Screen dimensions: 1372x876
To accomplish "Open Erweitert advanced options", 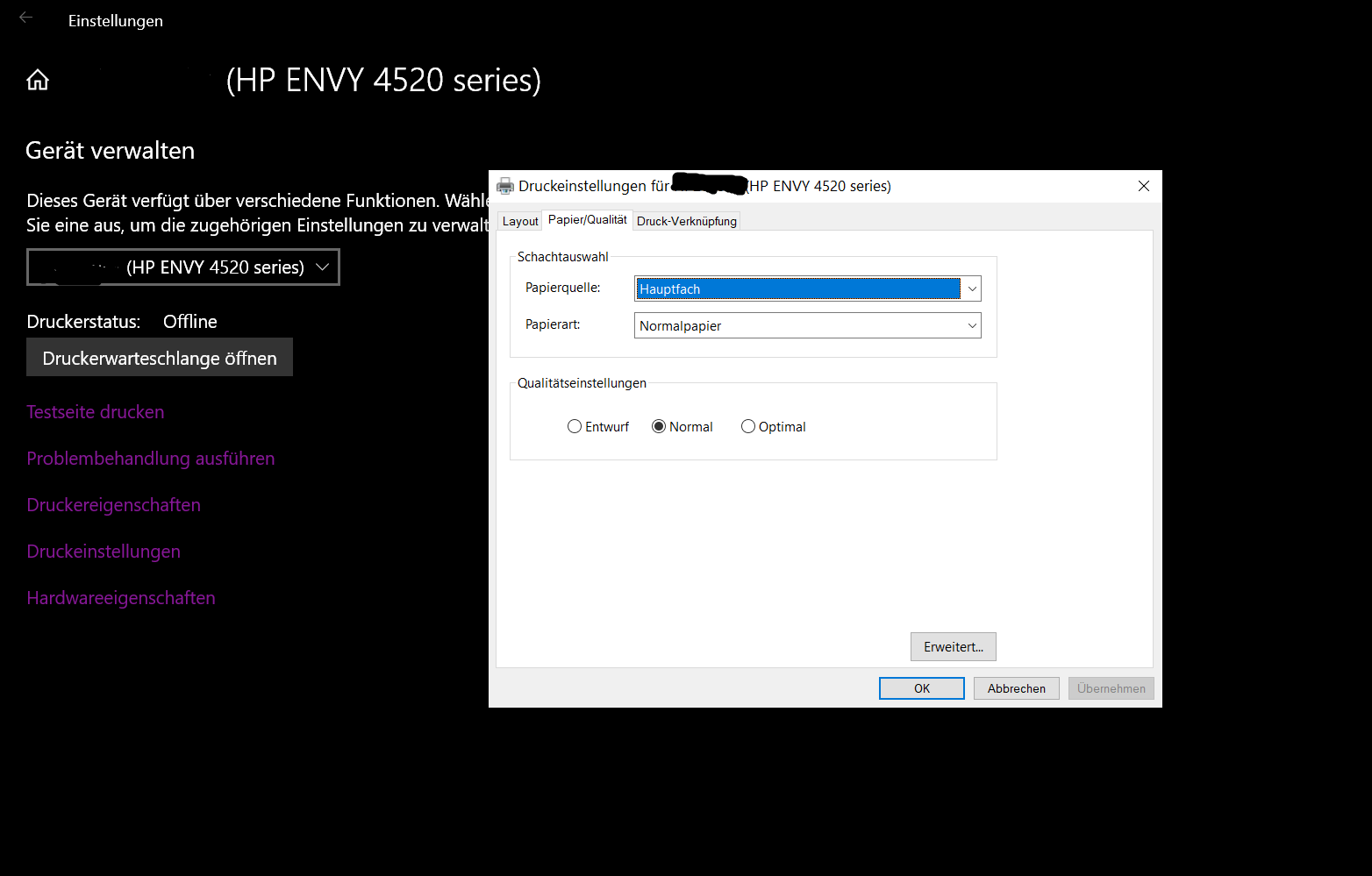I will [x=954, y=647].
